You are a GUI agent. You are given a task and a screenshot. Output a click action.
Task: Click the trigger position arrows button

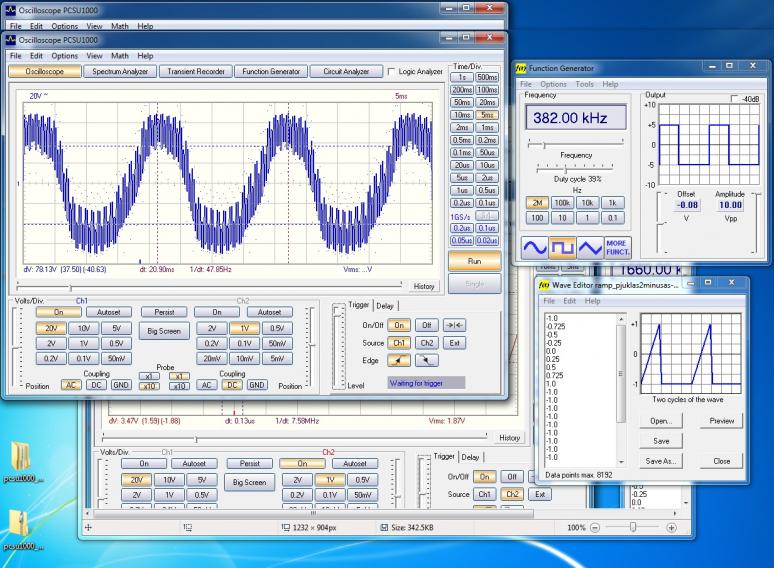pos(454,325)
